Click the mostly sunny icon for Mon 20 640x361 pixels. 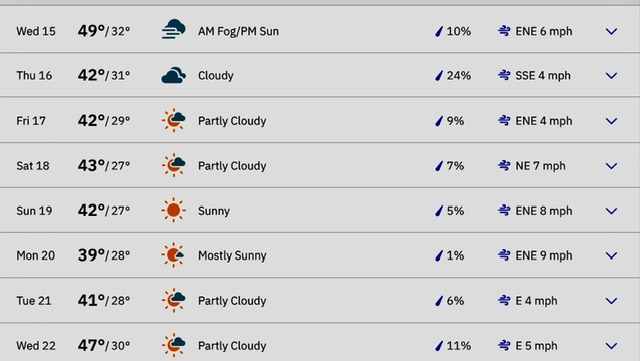[x=173, y=255]
